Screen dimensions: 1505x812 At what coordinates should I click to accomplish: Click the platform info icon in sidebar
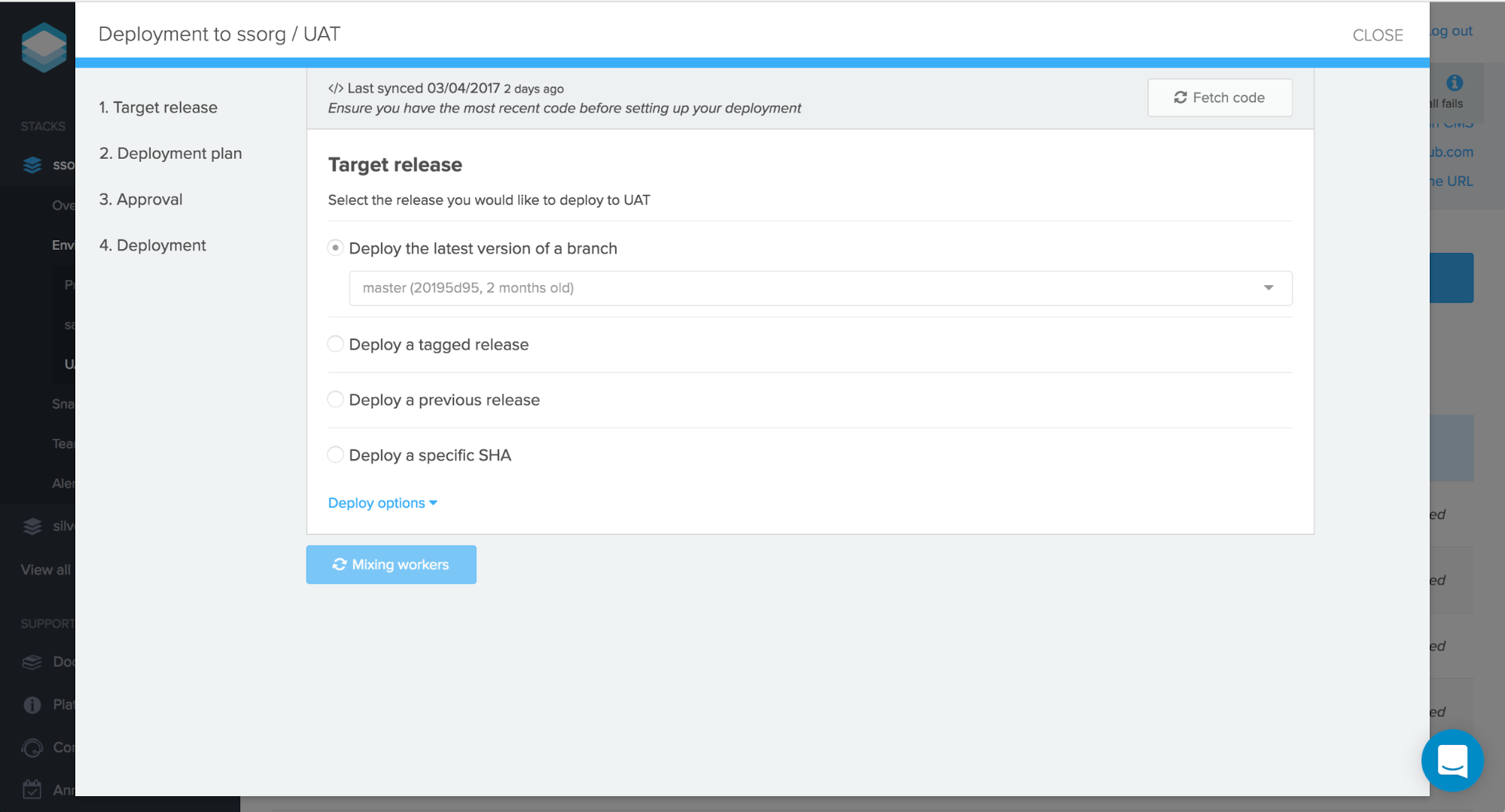pyautogui.click(x=32, y=705)
